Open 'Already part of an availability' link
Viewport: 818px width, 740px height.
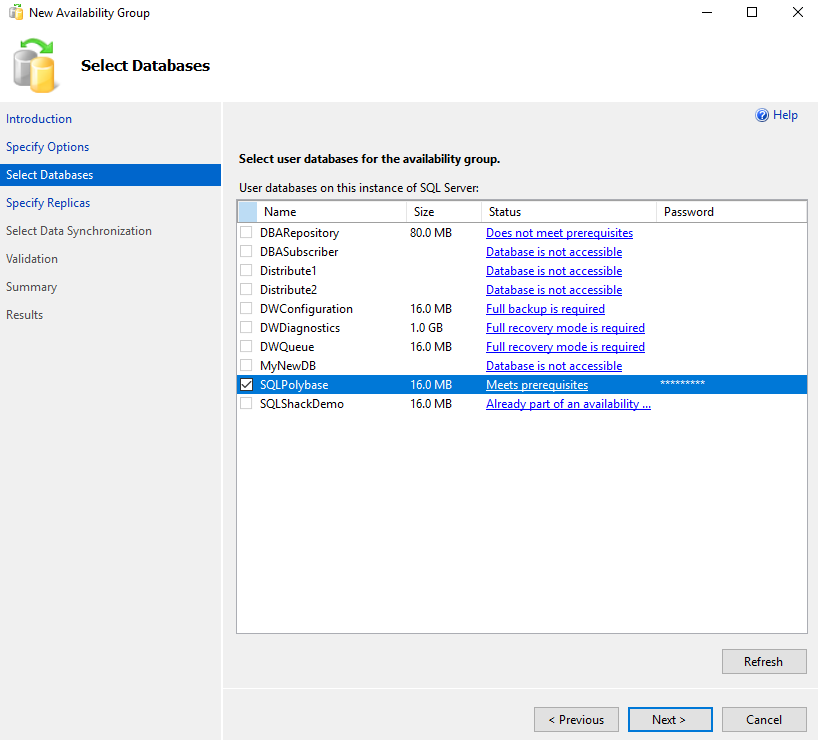point(568,404)
